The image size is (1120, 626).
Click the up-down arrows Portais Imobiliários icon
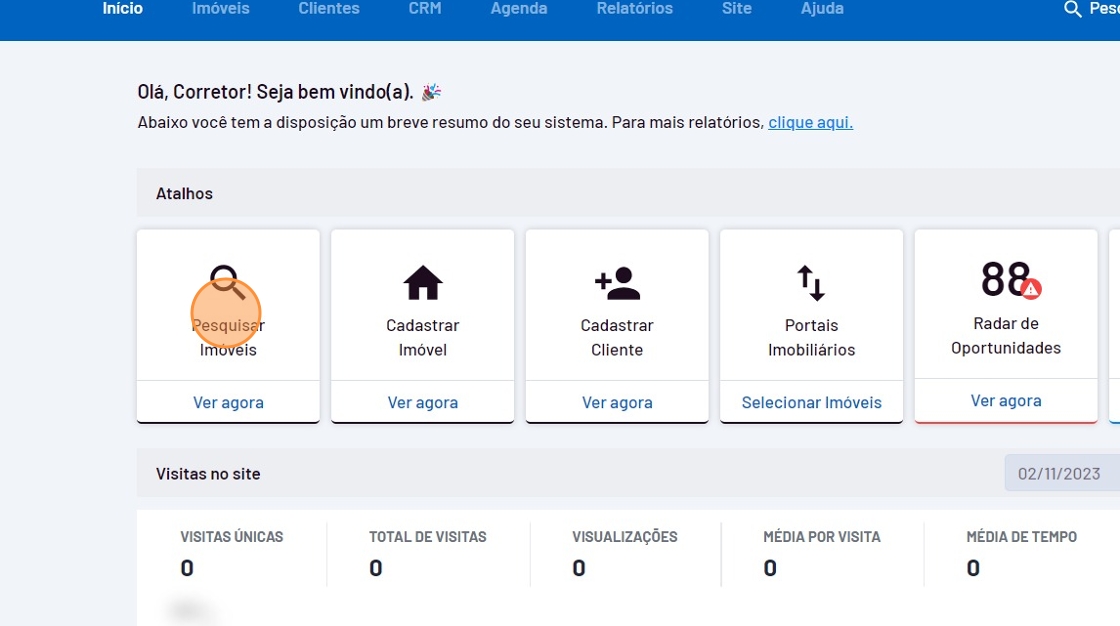tap(811, 284)
